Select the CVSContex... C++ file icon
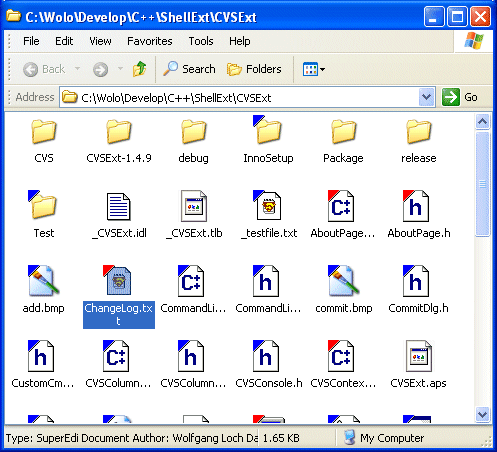The height and width of the screenshot is (452, 497). 341,356
